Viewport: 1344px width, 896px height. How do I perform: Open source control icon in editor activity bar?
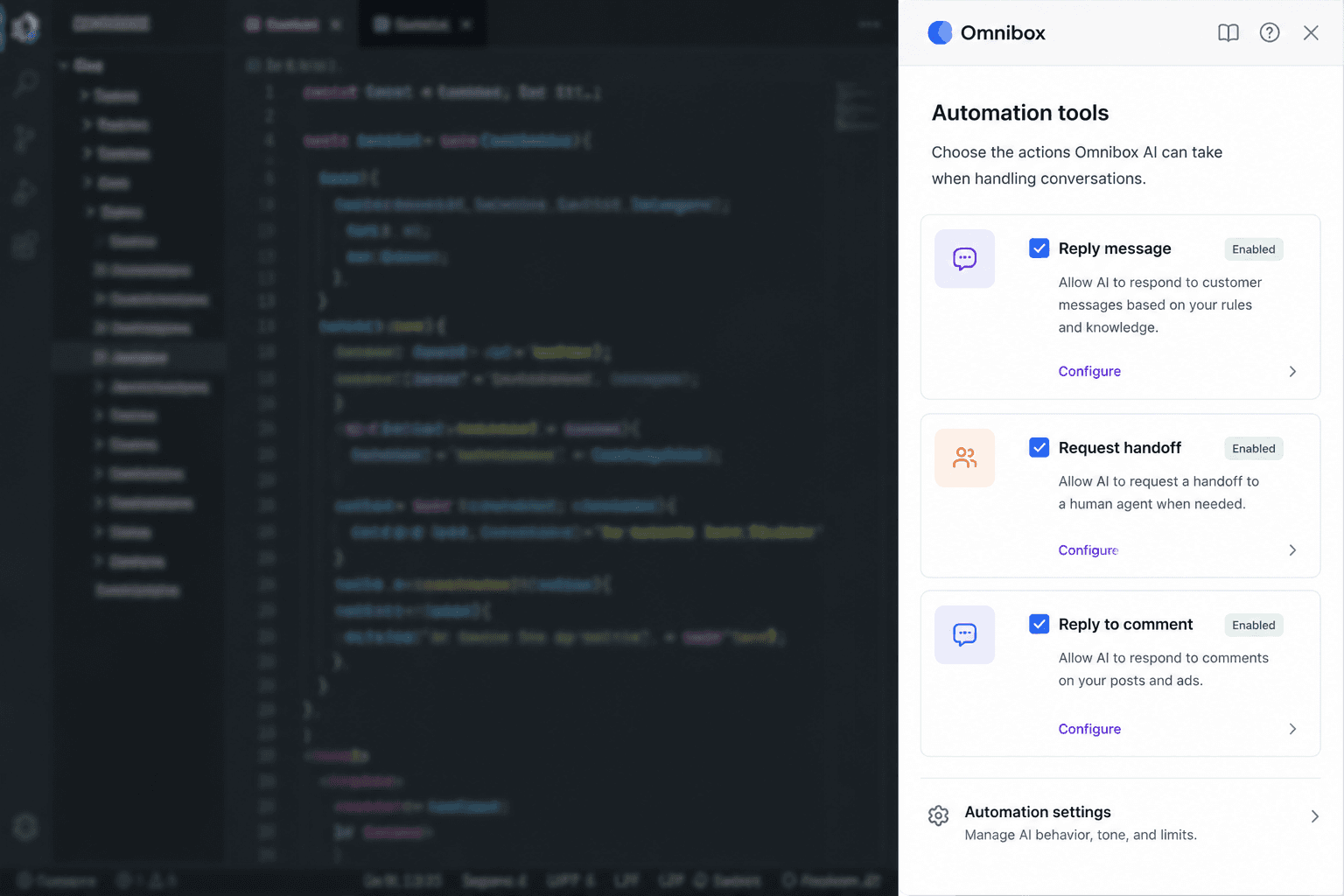pos(25,138)
